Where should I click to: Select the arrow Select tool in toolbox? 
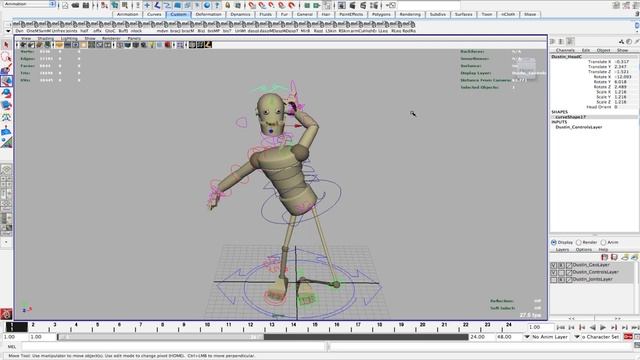6,44
